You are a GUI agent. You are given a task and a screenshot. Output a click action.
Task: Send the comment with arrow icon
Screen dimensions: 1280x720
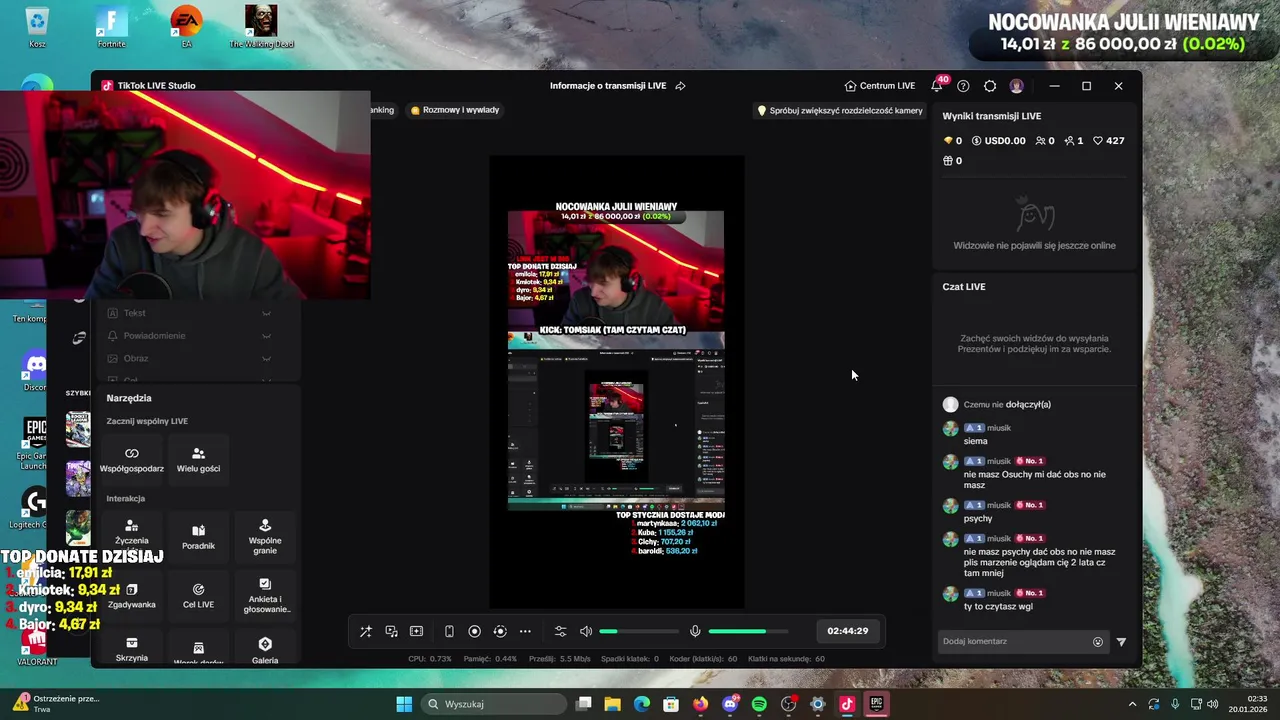[1121, 642]
